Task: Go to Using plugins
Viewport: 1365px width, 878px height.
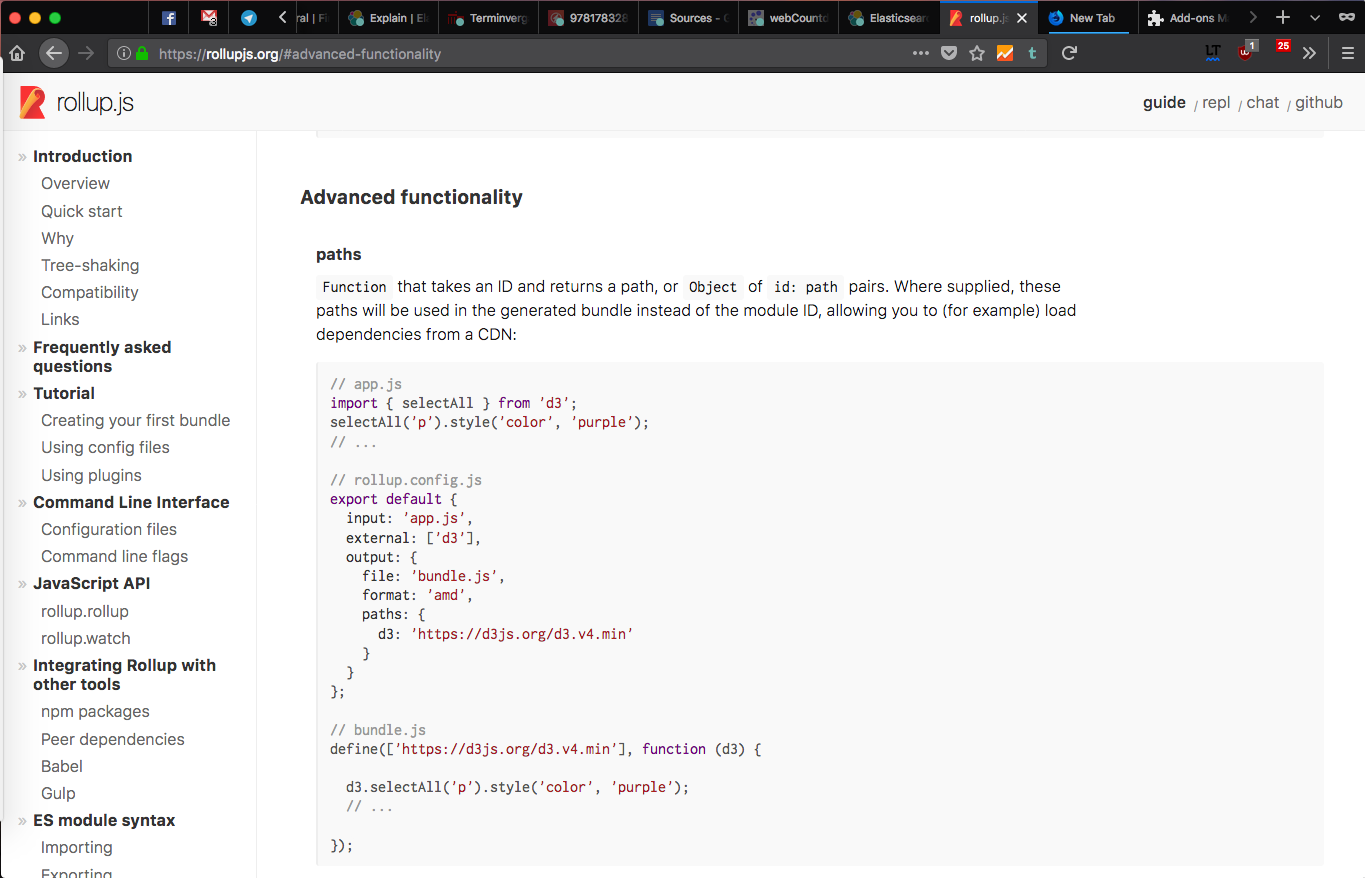Action: [91, 475]
